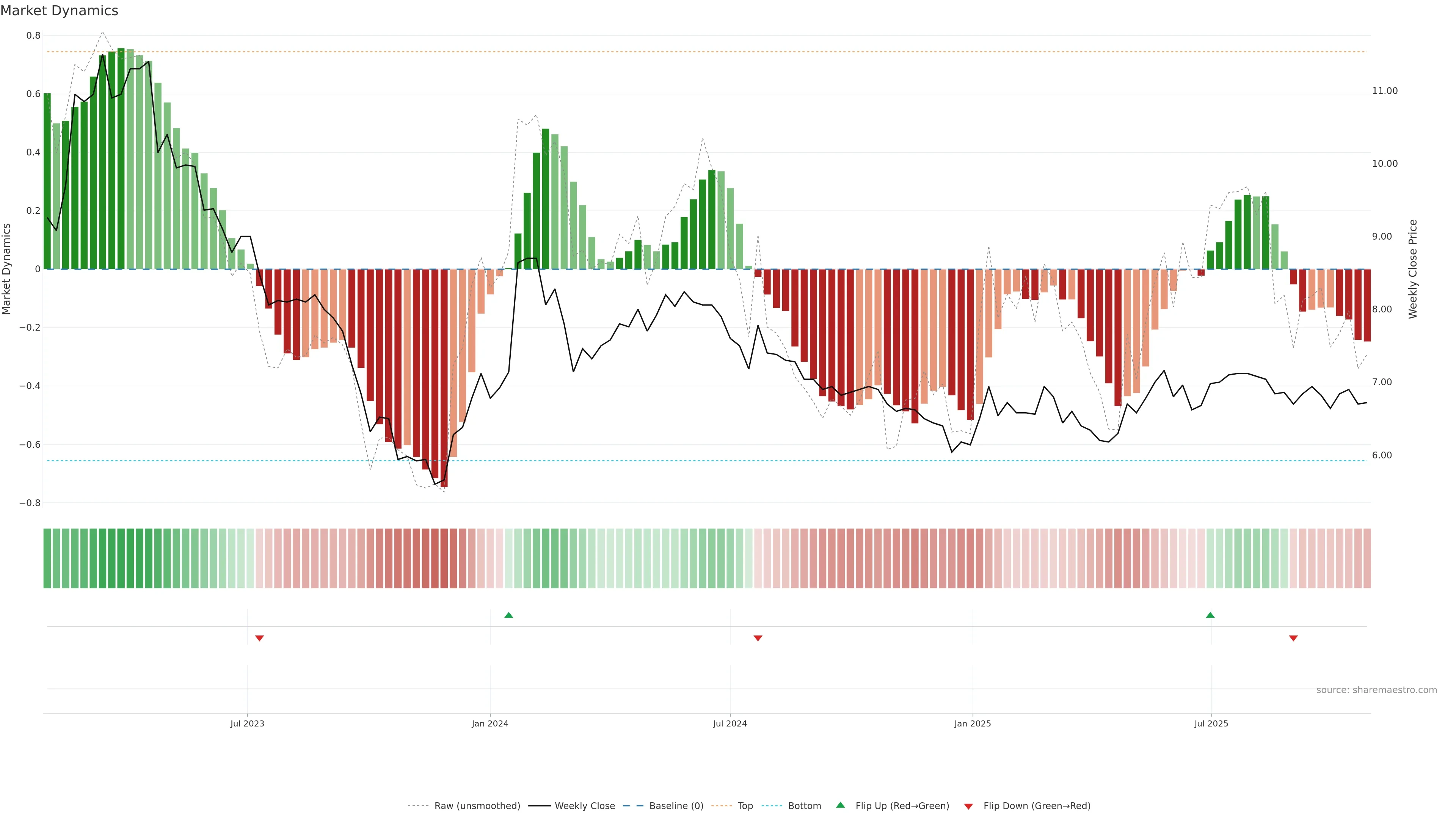Click the Jan 2025 x-axis label
The image size is (1456, 819).
click(972, 723)
